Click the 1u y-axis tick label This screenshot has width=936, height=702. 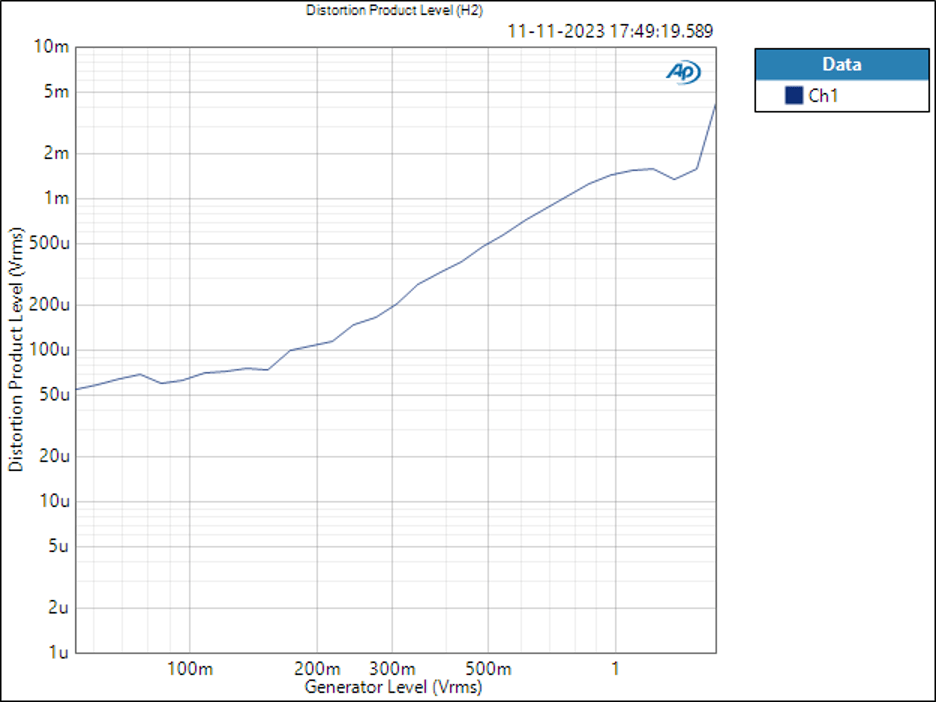[x=59, y=652]
